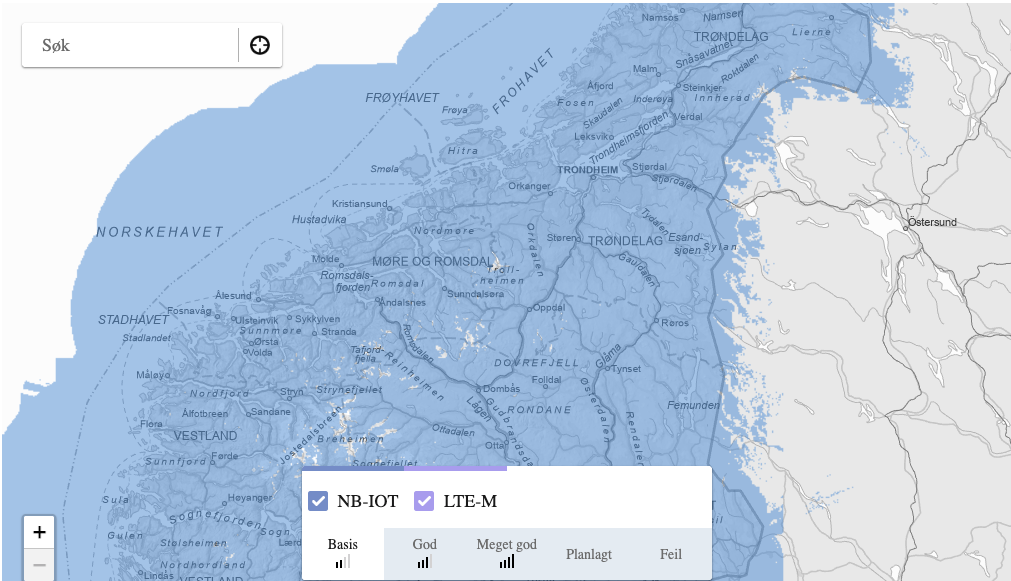Select the God coverage tab
Image resolution: width=1011 pixels, height=581 pixels.
pyautogui.click(x=424, y=553)
